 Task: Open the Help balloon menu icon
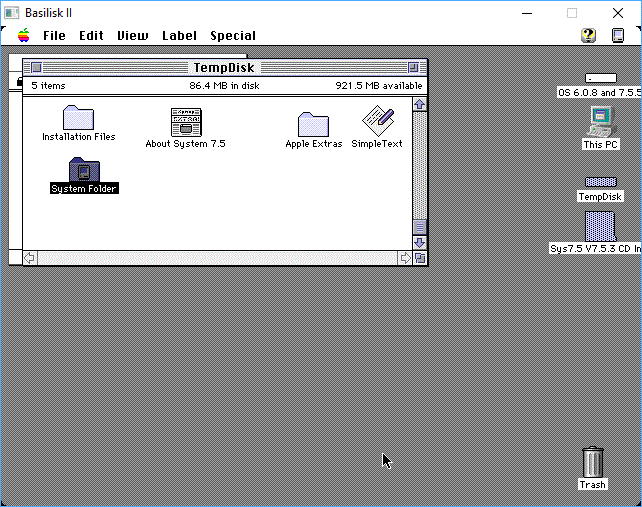[x=588, y=36]
